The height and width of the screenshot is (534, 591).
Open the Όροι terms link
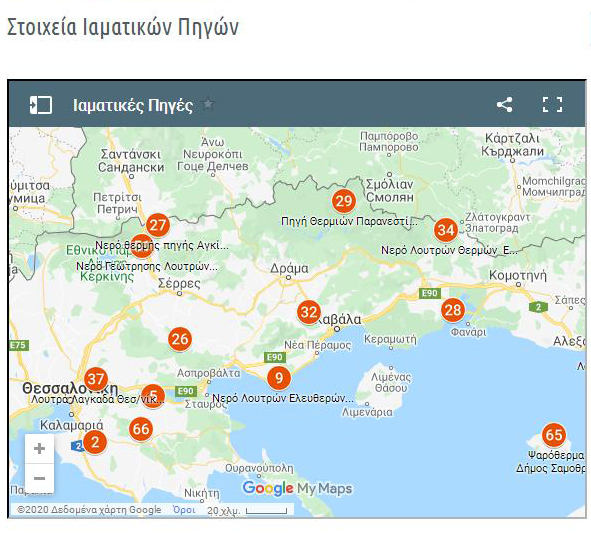[184, 510]
